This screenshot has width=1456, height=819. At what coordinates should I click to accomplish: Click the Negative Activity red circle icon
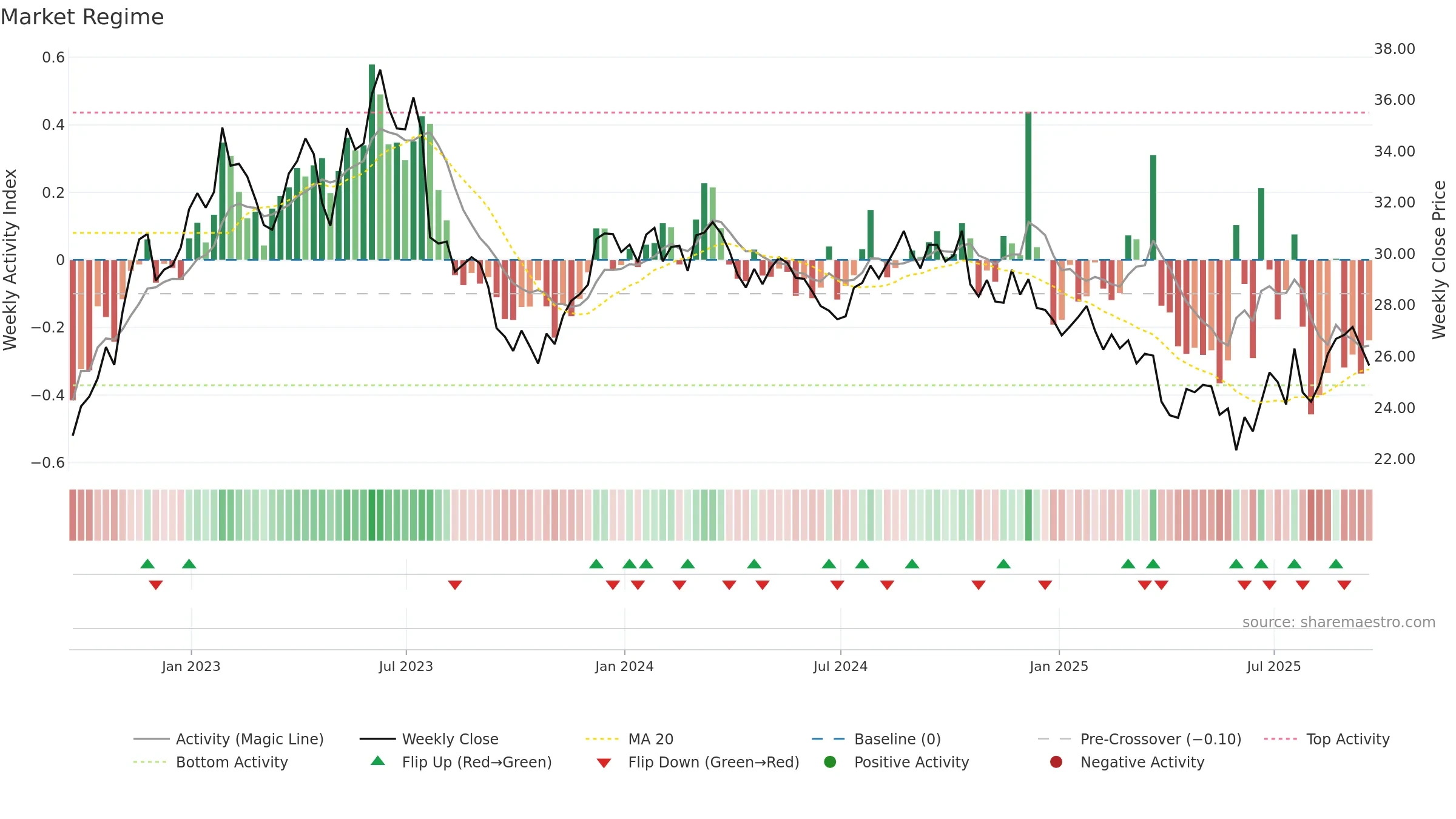[x=1056, y=762]
